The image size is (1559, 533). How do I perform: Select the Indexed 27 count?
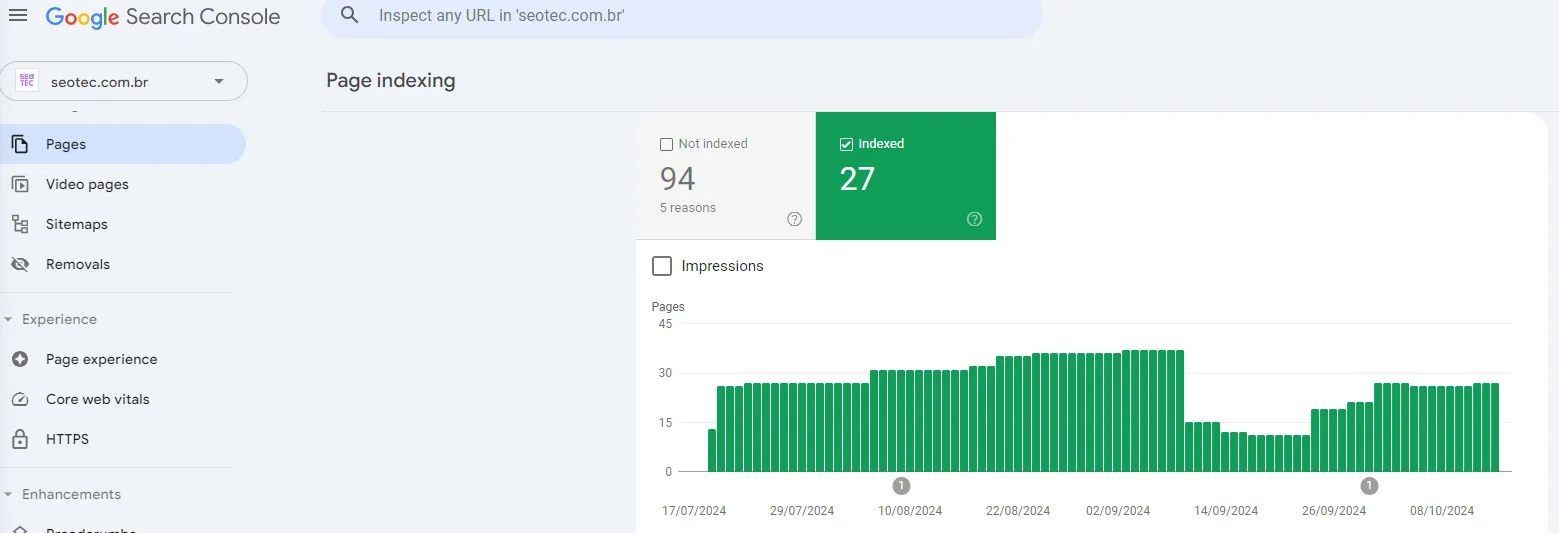coord(858,179)
